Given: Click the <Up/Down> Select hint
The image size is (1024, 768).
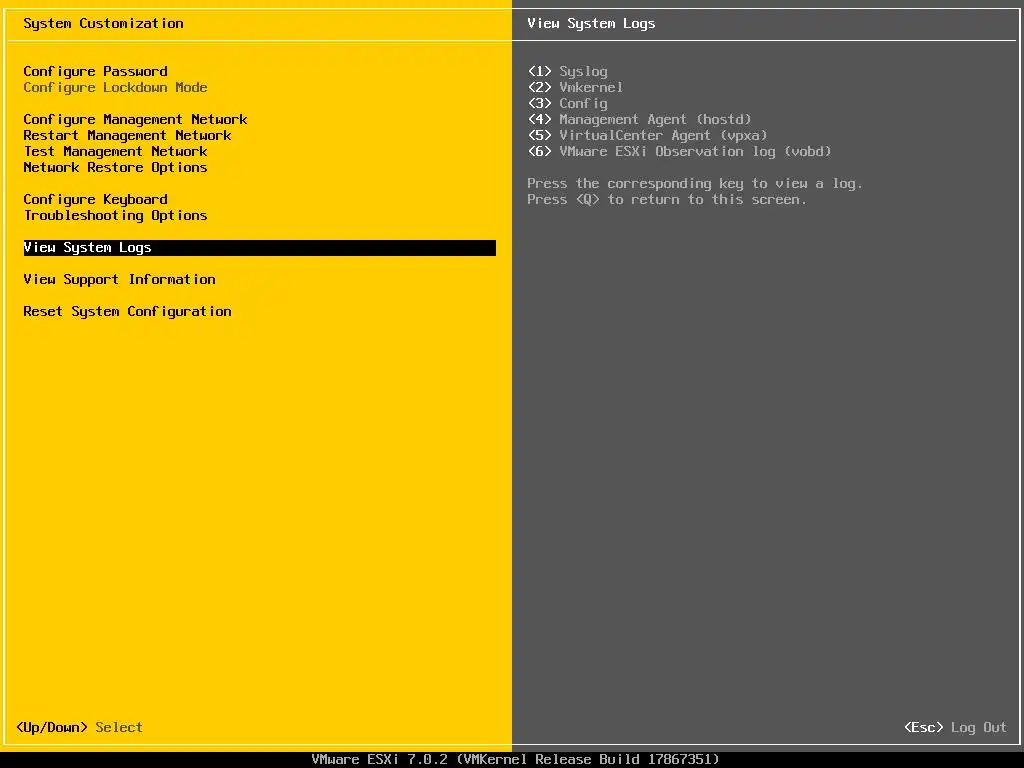Looking at the screenshot, I should coord(79,728).
